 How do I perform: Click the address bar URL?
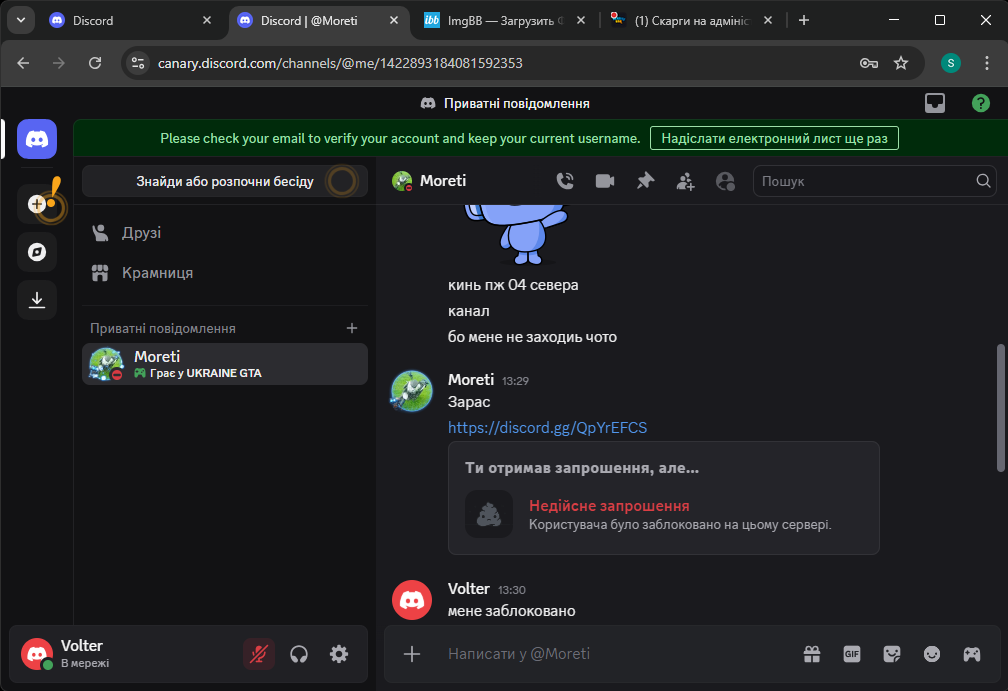(340, 63)
